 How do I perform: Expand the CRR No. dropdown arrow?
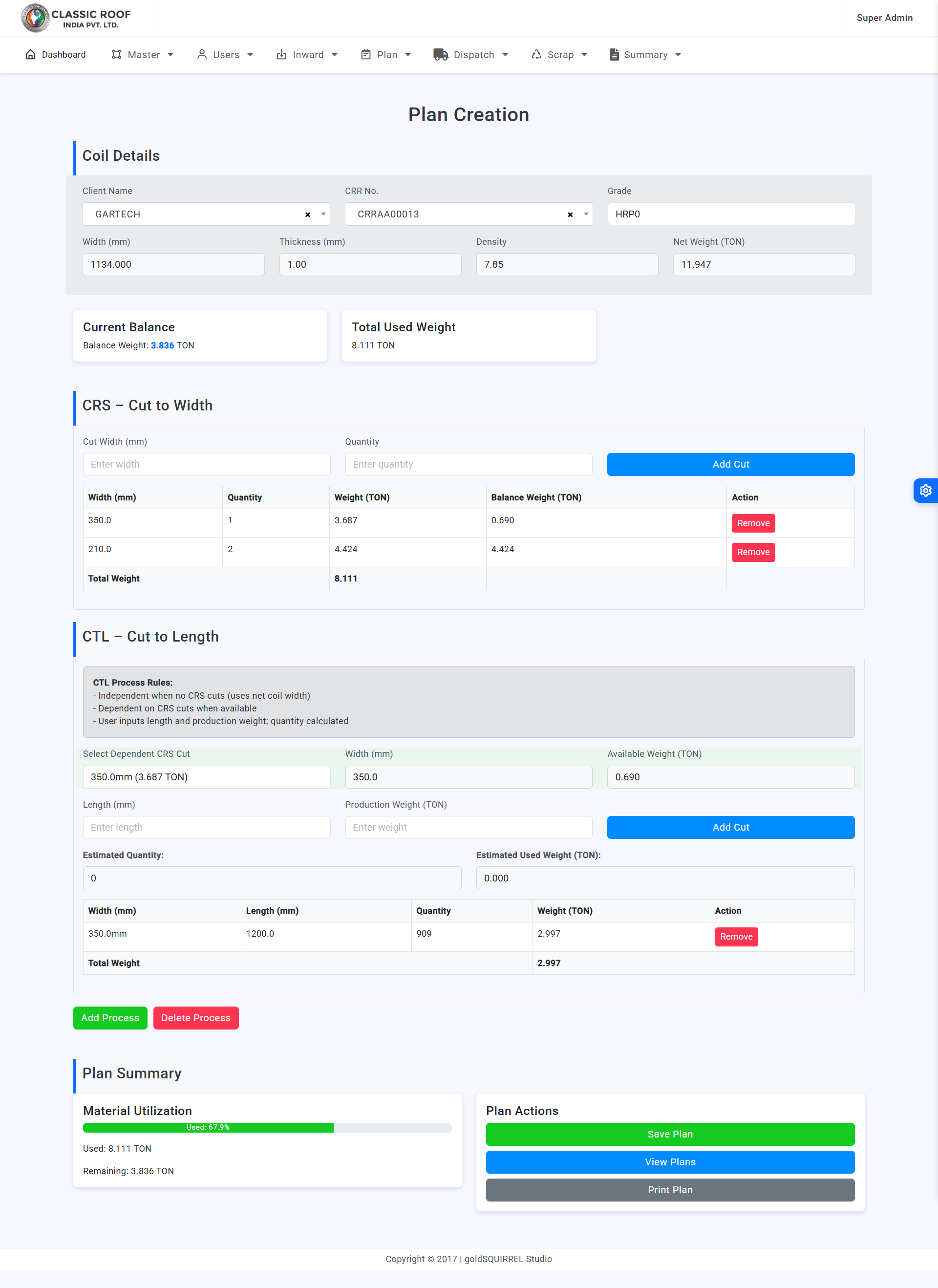[585, 214]
